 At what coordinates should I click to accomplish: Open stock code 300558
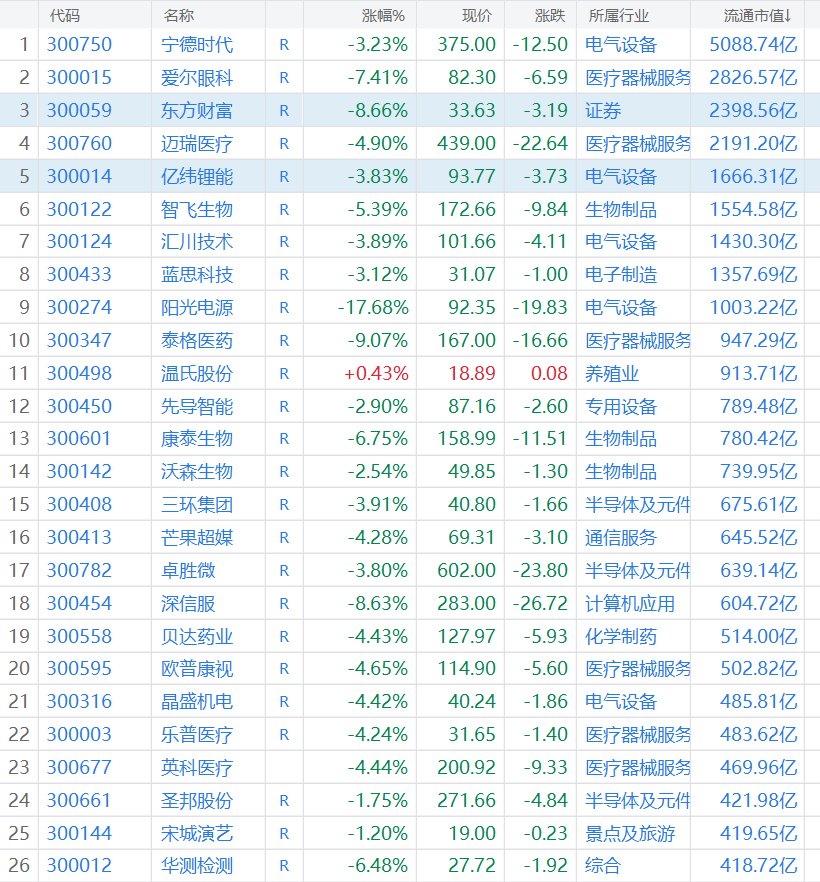(x=79, y=636)
